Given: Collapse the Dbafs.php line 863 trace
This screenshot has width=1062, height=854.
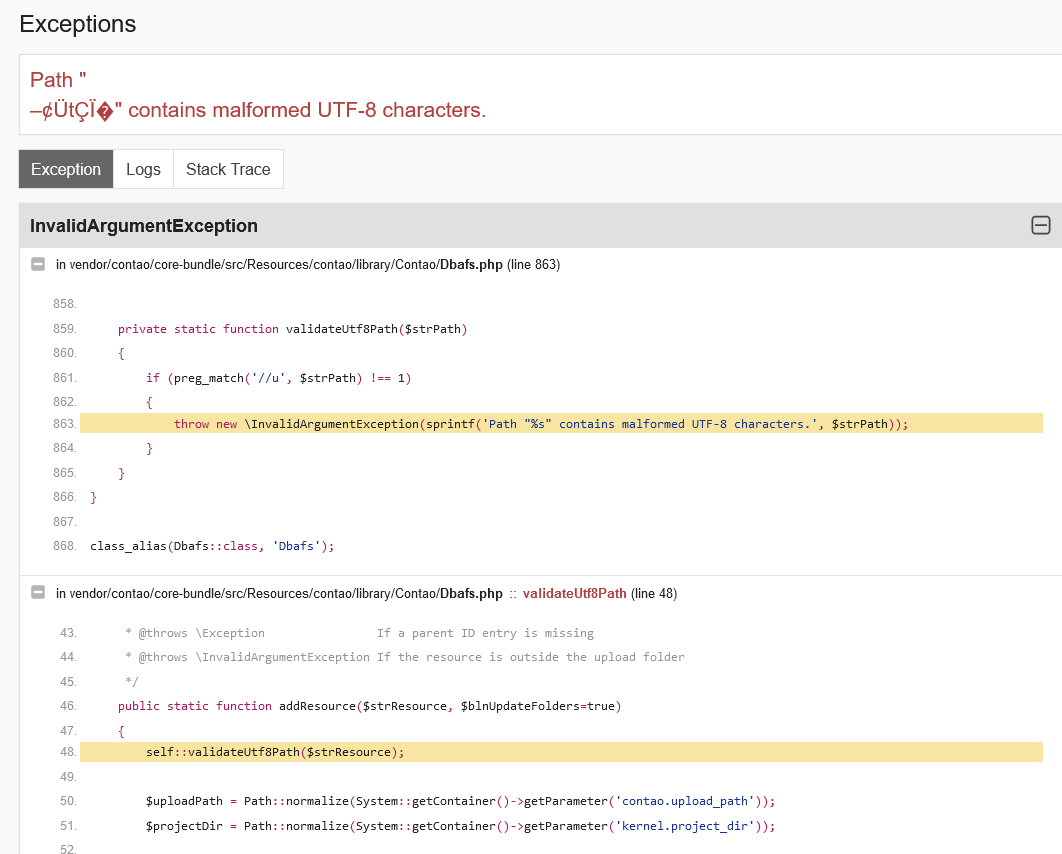Looking at the screenshot, I should 38,265.
